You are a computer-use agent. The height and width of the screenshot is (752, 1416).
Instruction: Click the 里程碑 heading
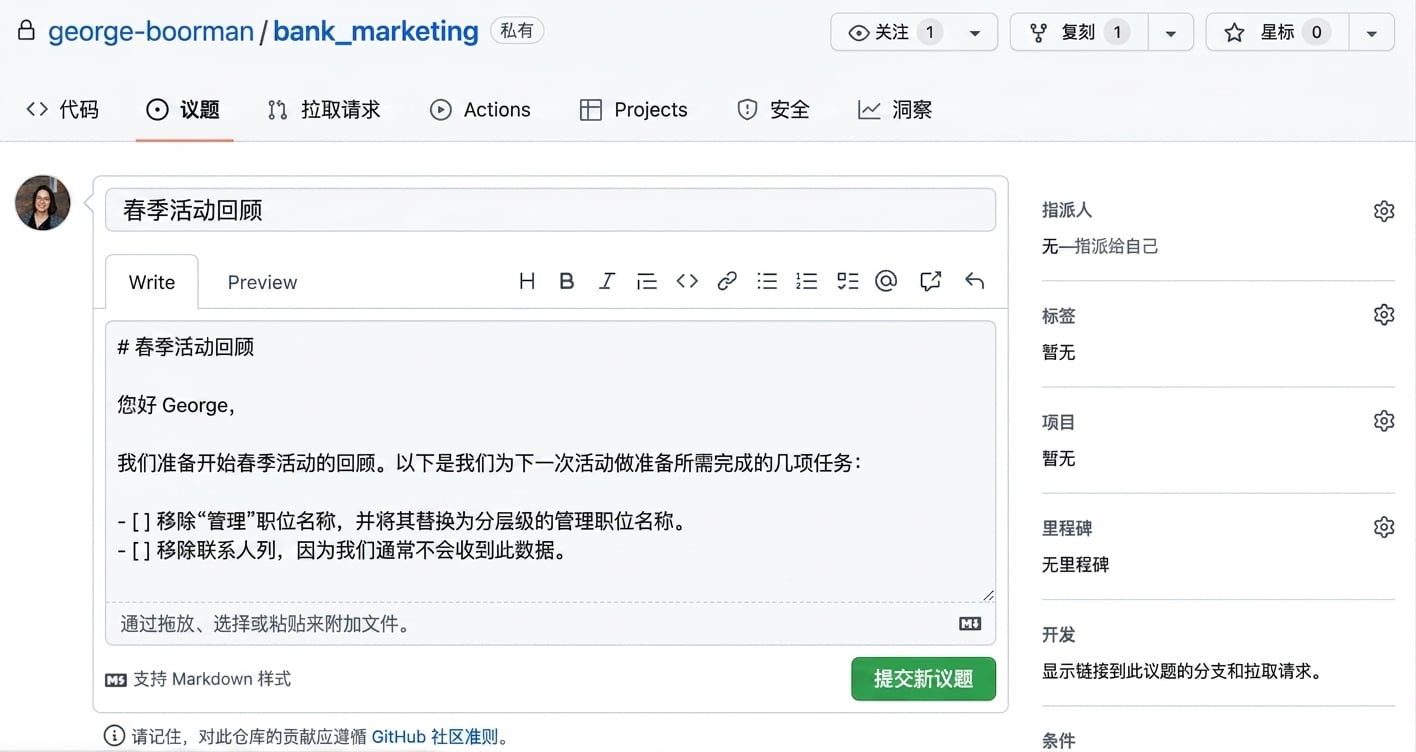click(1067, 528)
